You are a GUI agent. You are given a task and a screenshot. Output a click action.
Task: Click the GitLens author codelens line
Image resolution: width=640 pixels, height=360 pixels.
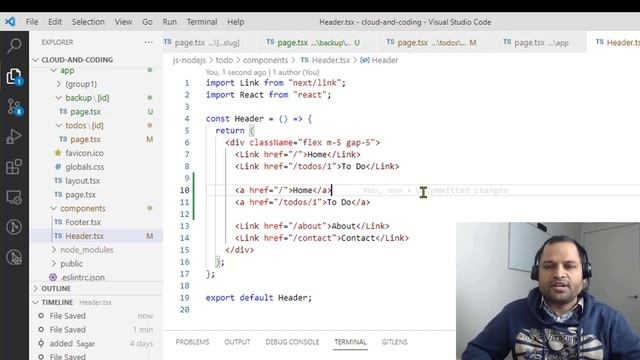pyautogui.click(x=262, y=72)
